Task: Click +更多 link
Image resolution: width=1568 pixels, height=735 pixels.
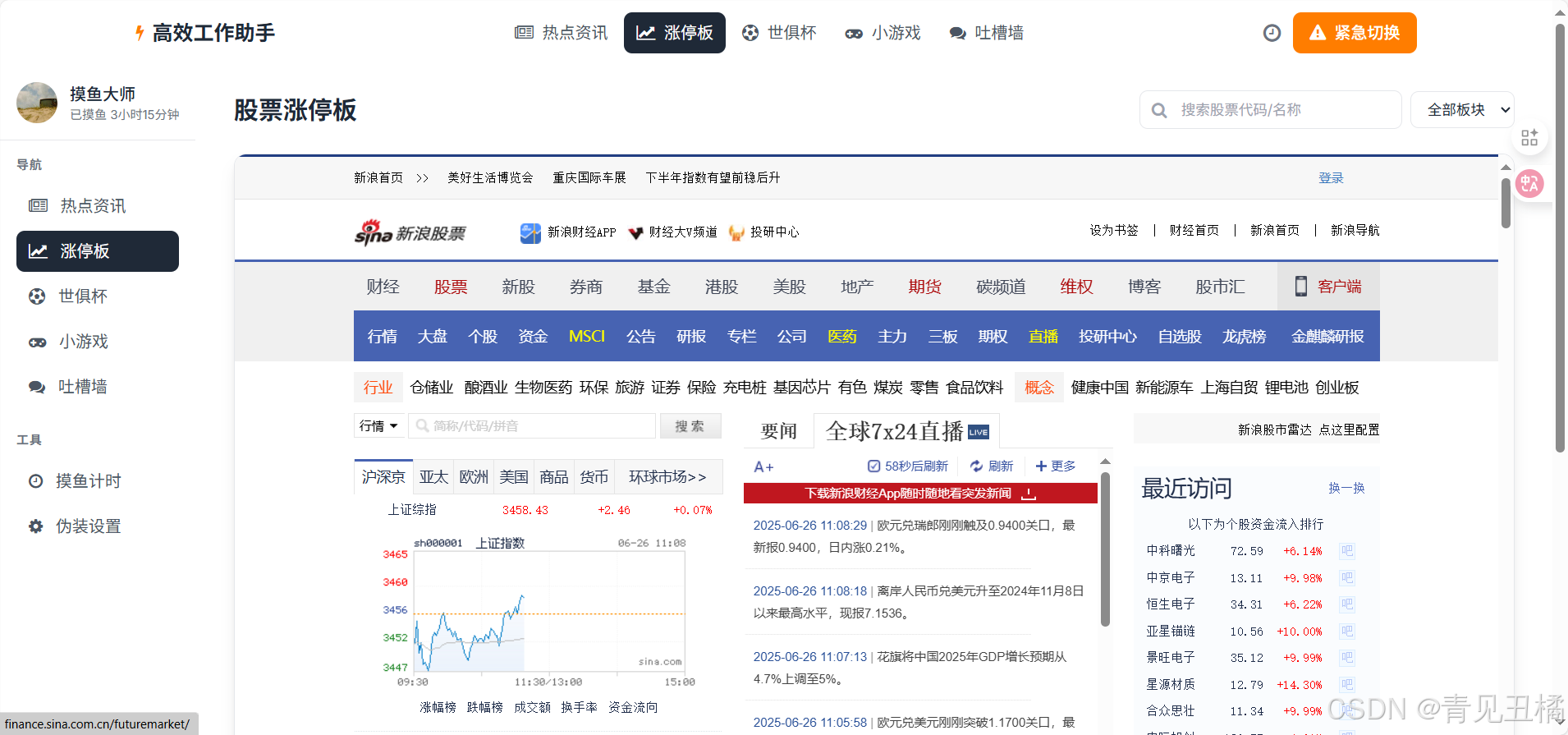Action: click(x=1056, y=466)
